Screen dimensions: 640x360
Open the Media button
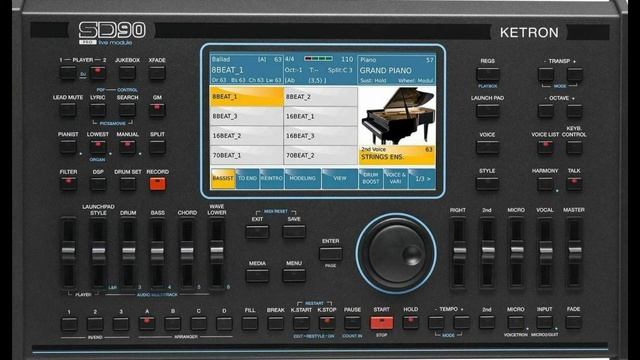257,276
